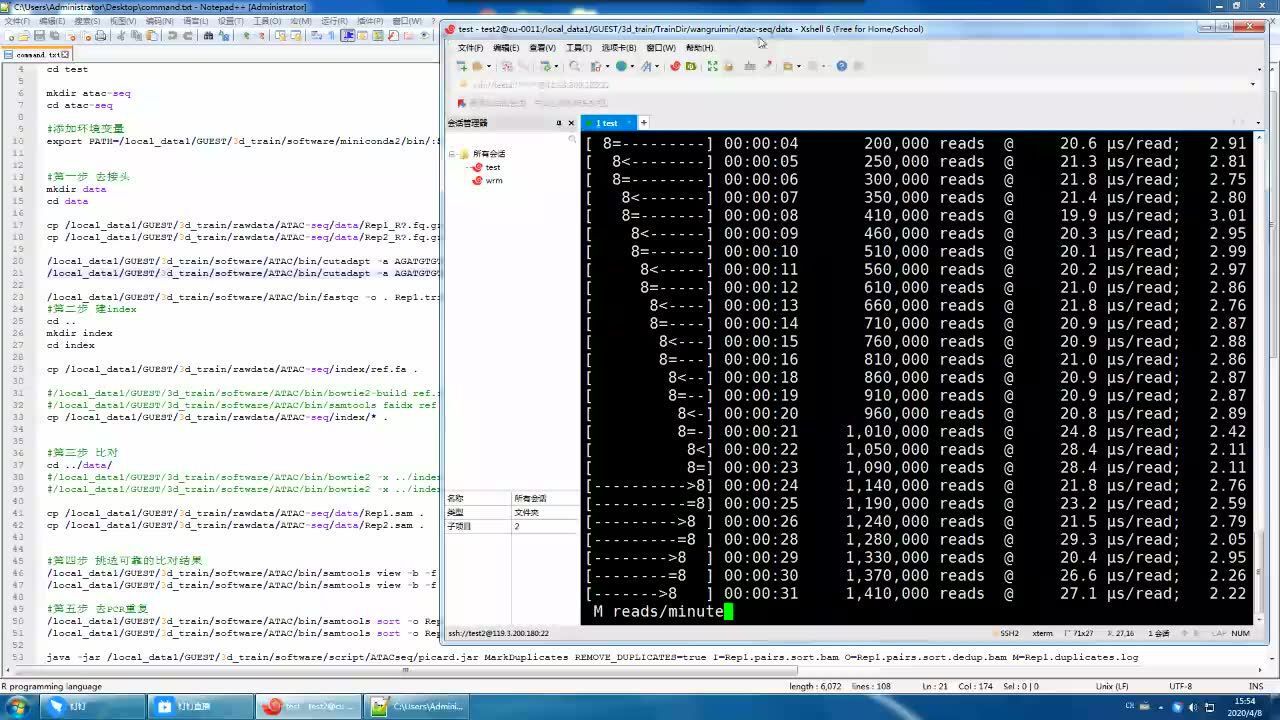The height and width of the screenshot is (720, 1280).
Task: Open the tab list dropdown arrow
Action: click(x=1253, y=123)
